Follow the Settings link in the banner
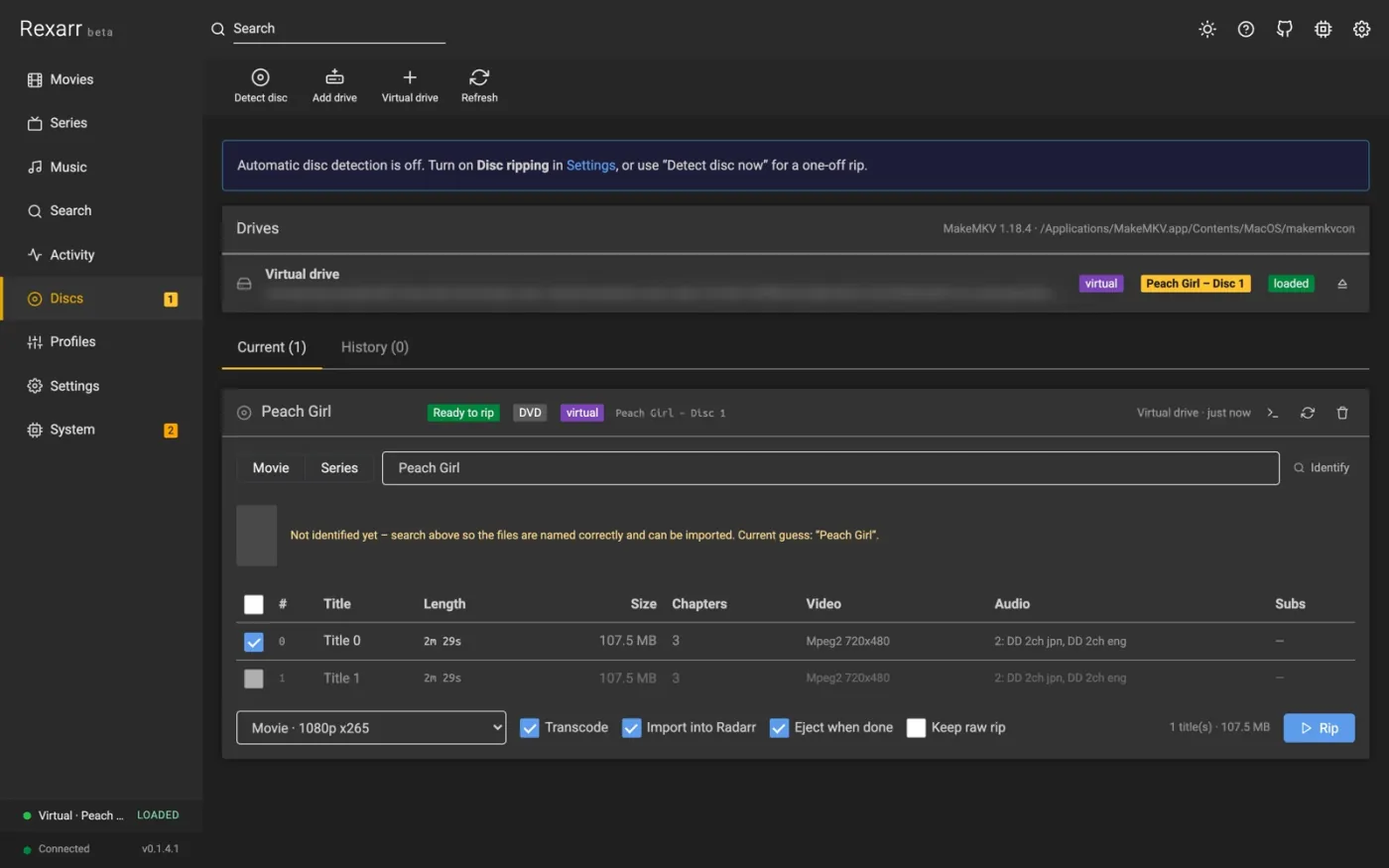 pos(591,166)
